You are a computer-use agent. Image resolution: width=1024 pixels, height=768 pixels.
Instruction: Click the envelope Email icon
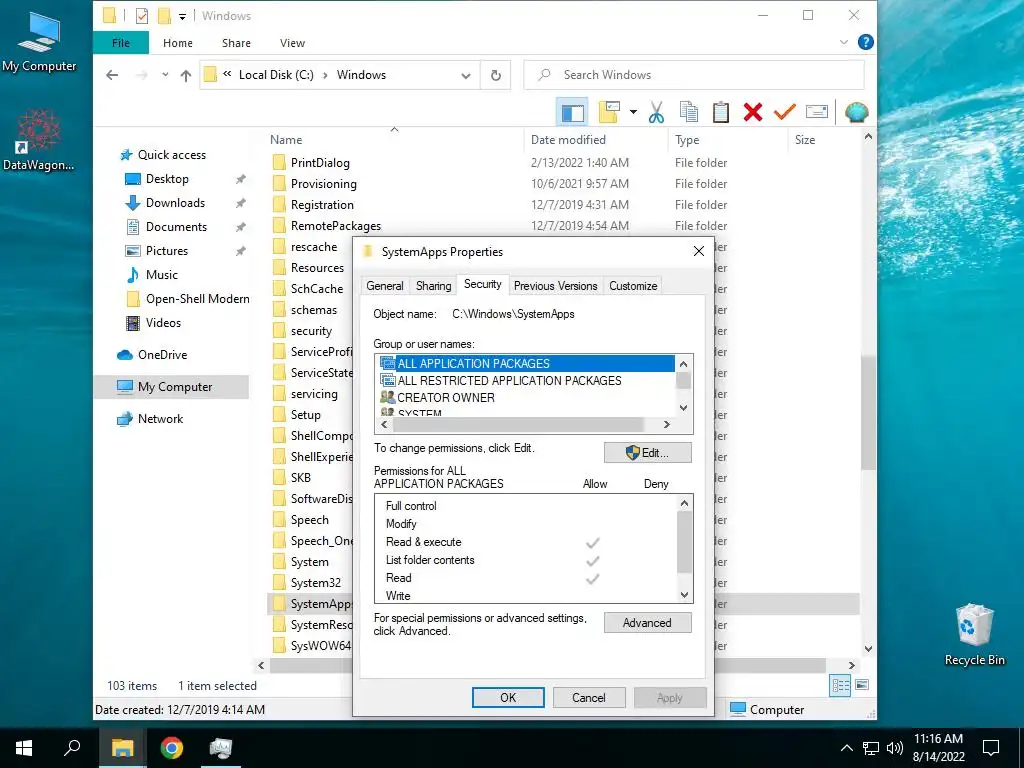click(816, 112)
